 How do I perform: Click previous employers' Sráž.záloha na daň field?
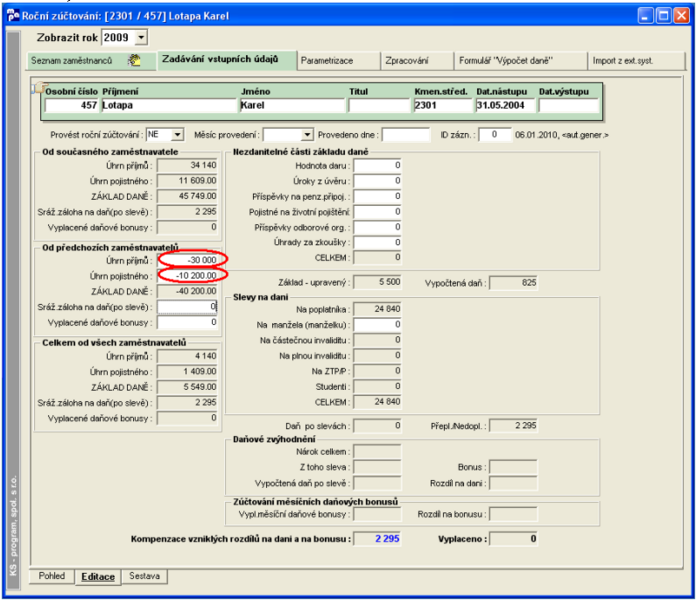coord(188,307)
